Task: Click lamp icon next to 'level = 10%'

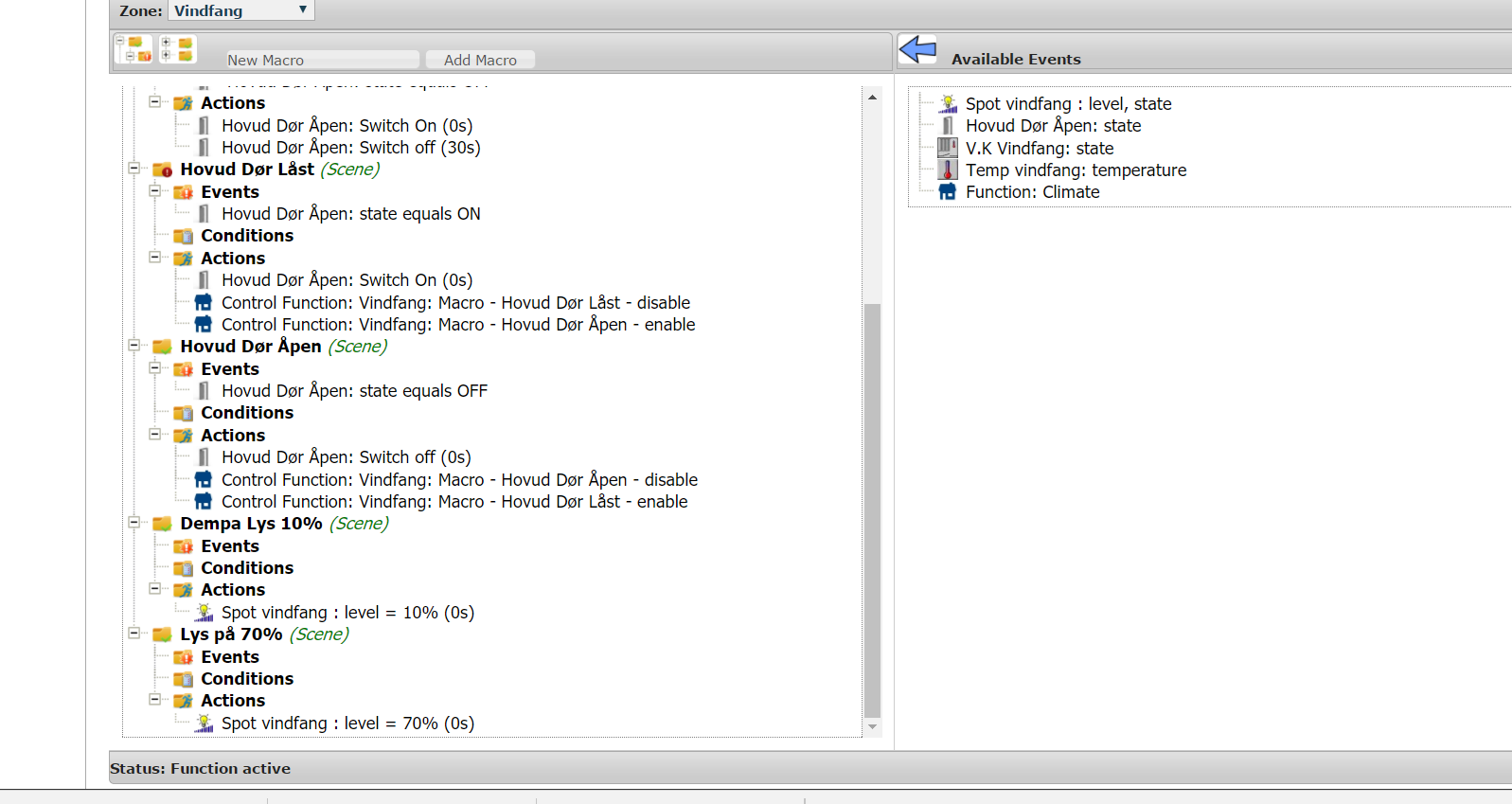Action: click(x=204, y=613)
